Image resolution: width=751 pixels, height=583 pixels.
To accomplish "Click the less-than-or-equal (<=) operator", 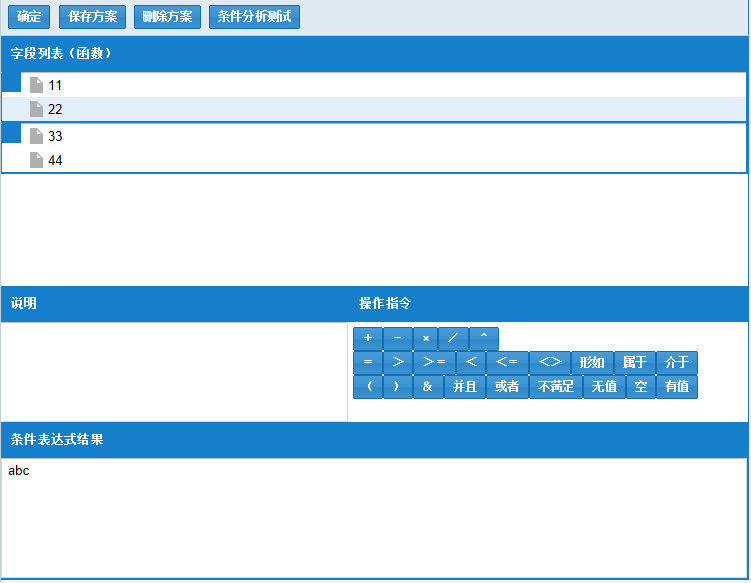I will [507, 363].
